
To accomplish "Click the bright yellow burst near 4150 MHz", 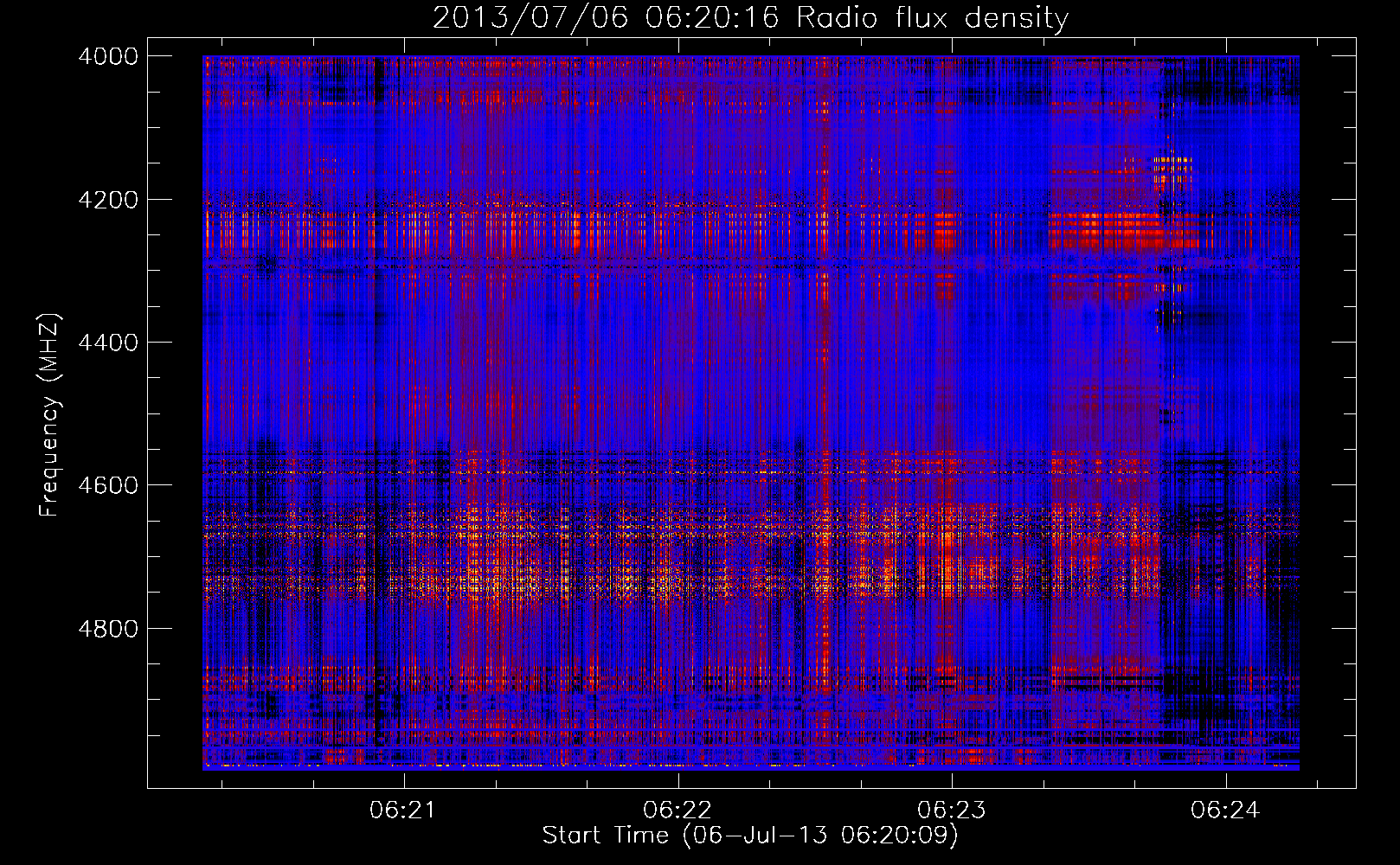I will tap(1172, 164).
